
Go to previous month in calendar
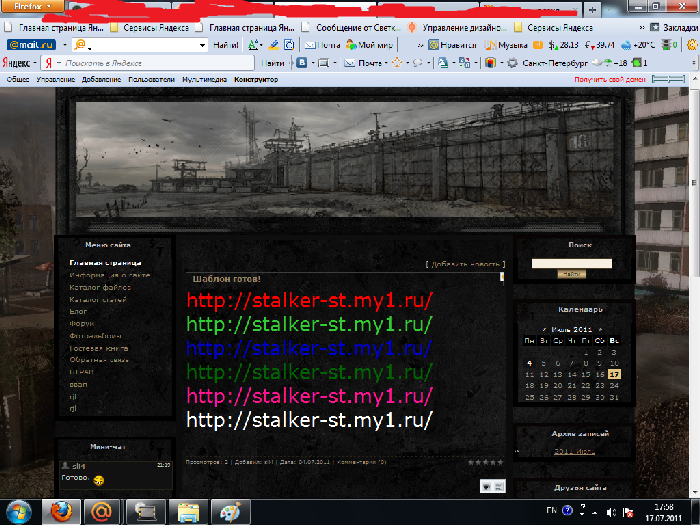click(x=544, y=329)
